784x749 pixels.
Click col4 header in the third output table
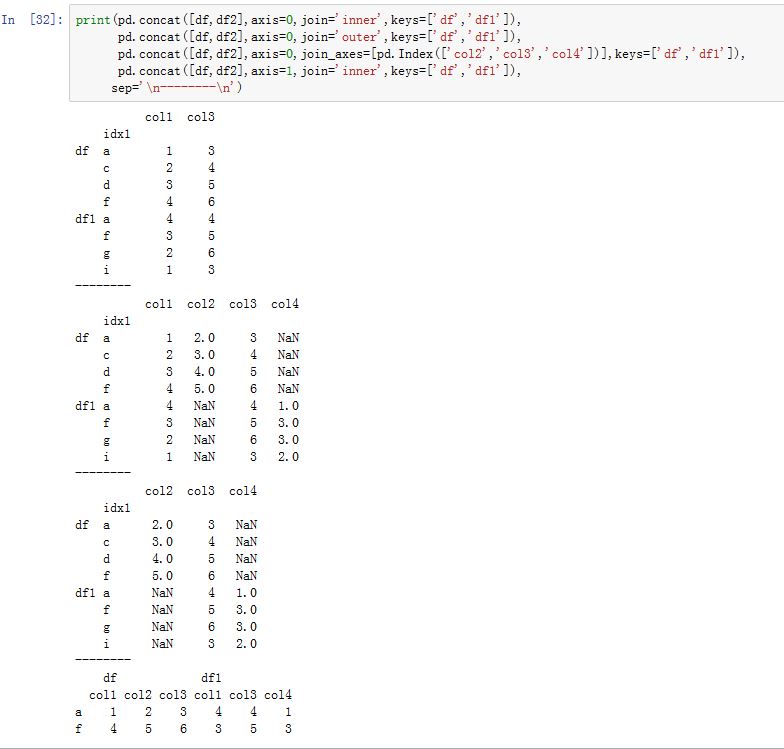click(x=242, y=491)
